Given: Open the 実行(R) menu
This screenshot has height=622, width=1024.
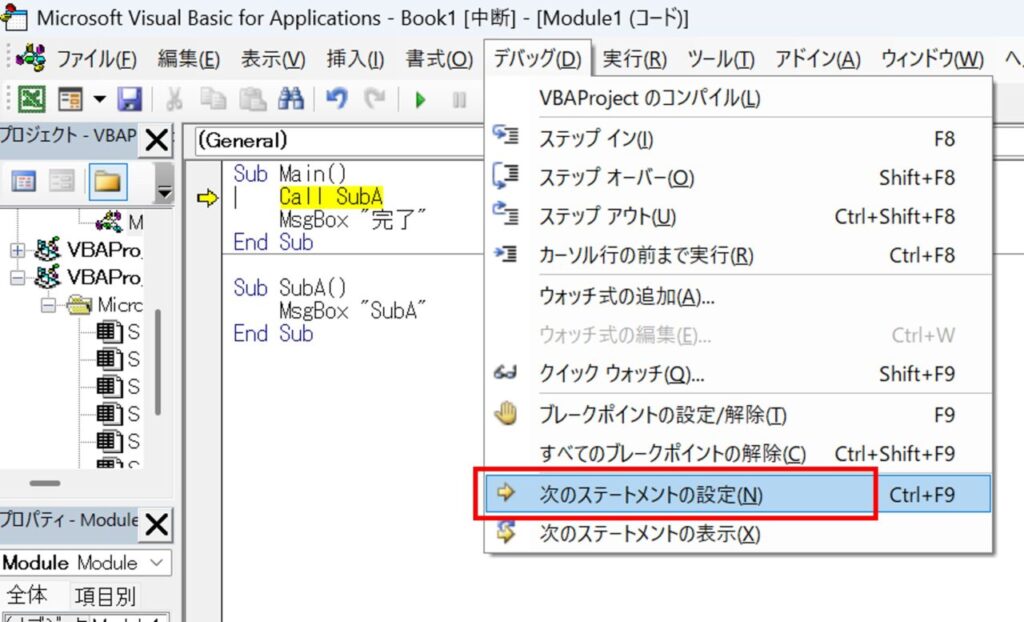Looking at the screenshot, I should point(634,59).
